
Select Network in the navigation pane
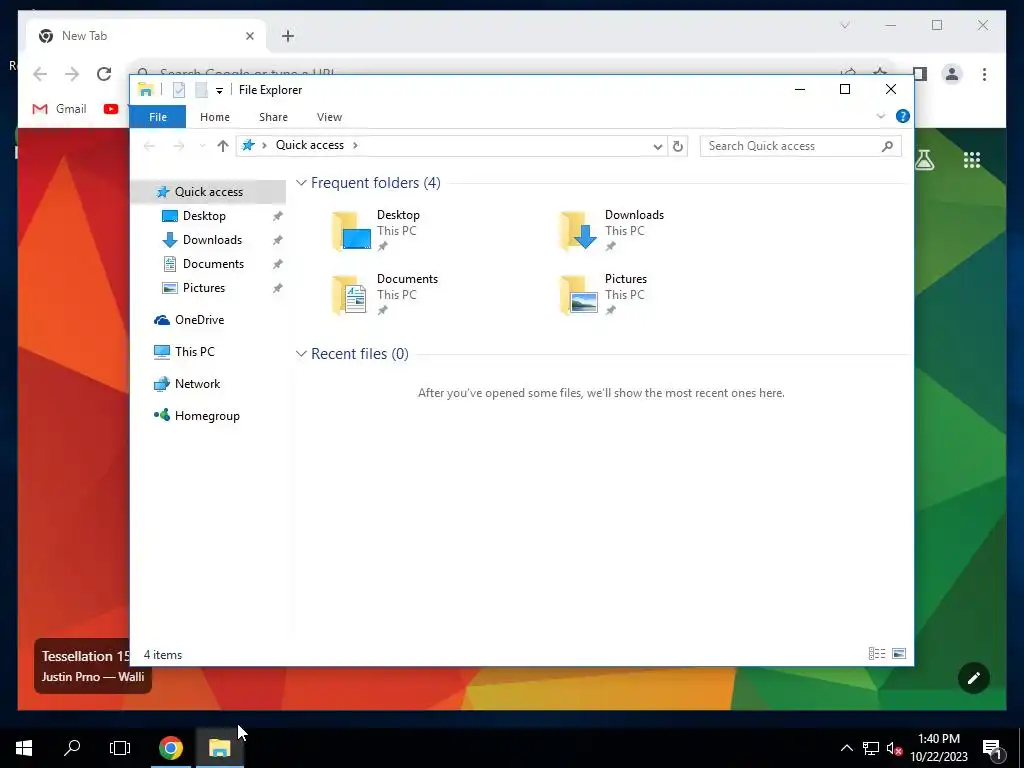197,384
